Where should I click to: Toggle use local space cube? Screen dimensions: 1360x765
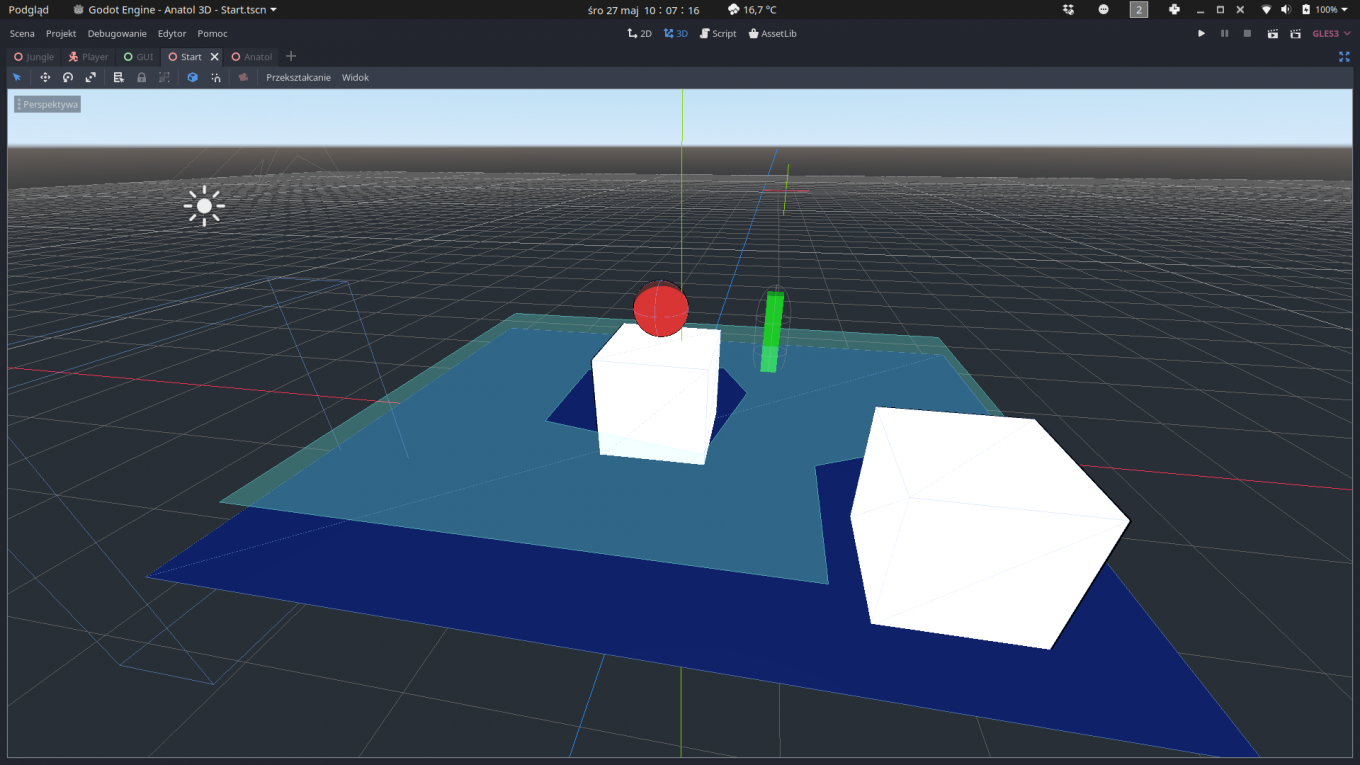193,77
